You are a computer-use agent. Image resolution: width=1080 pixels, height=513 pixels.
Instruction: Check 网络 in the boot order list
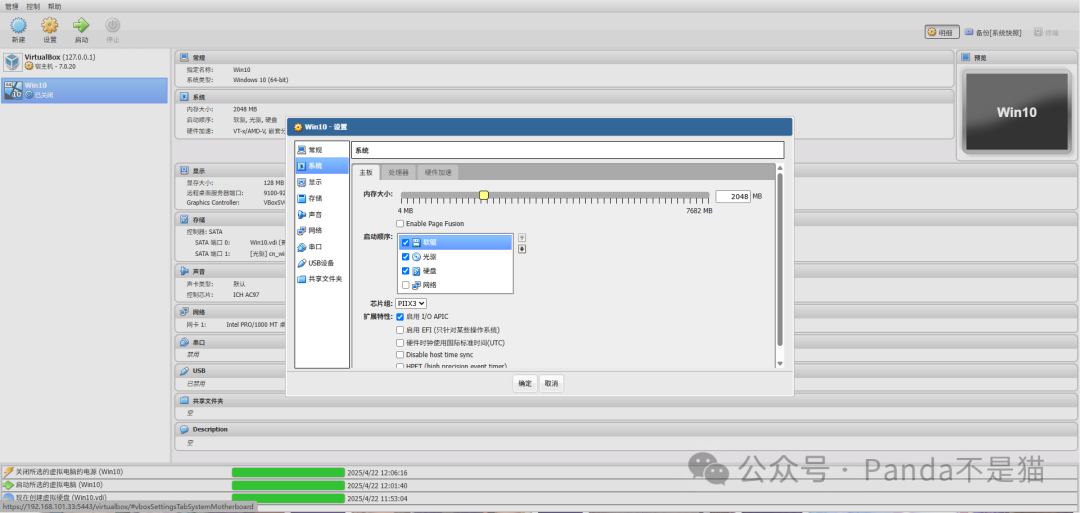[x=406, y=285]
